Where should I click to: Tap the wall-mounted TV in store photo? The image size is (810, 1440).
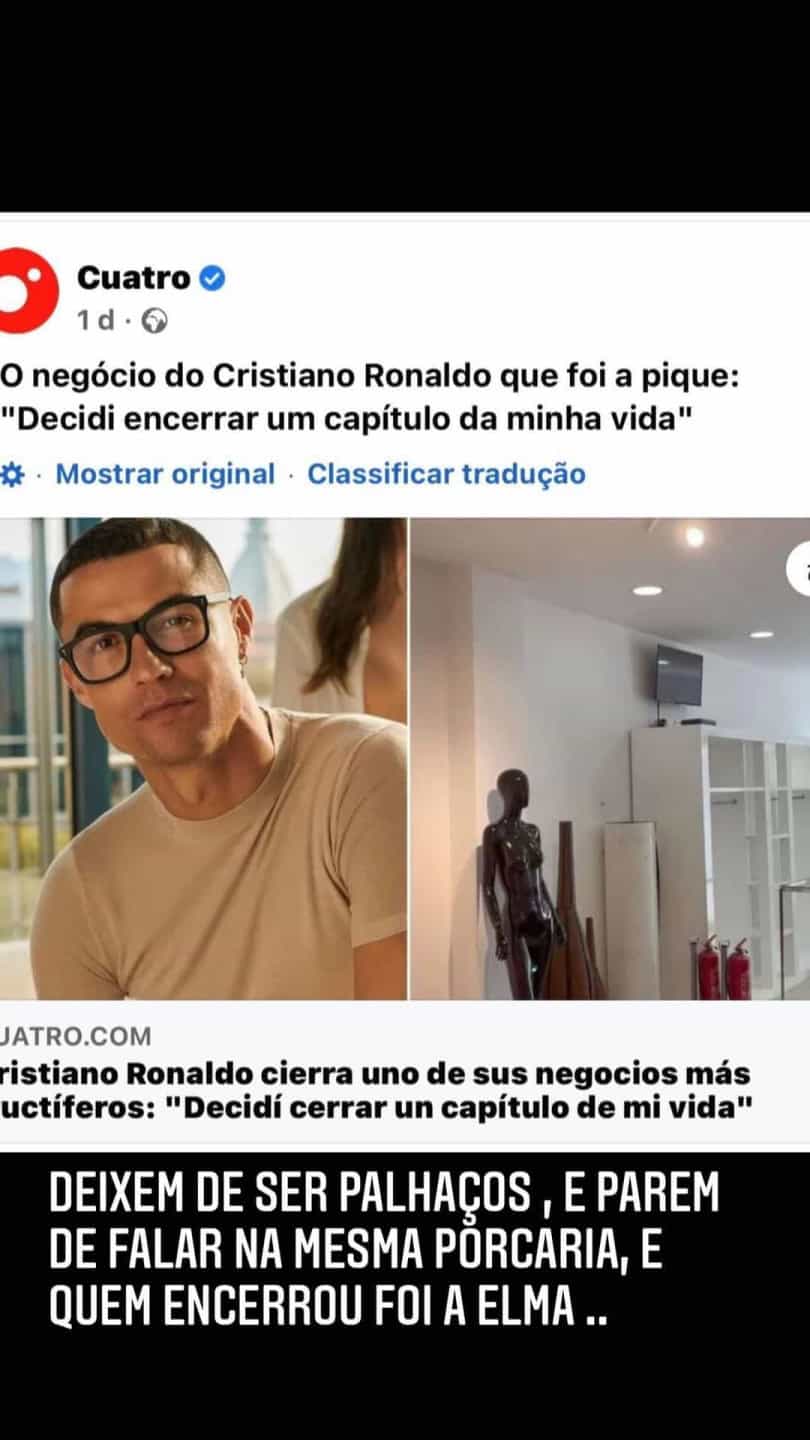[678, 677]
